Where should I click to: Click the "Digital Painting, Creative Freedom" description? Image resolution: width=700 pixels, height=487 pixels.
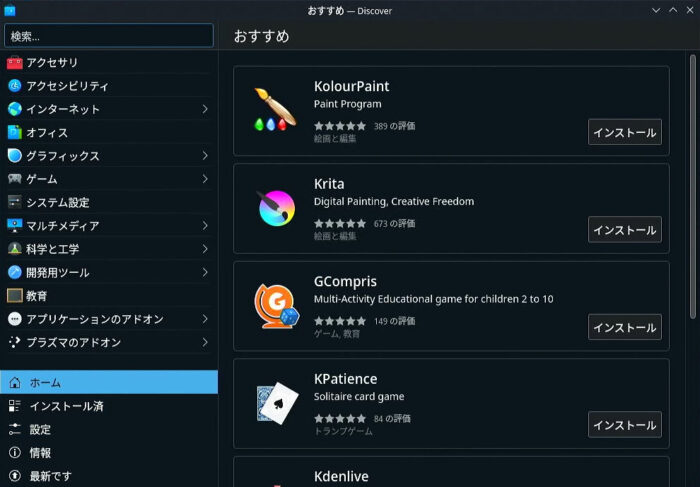(x=394, y=202)
